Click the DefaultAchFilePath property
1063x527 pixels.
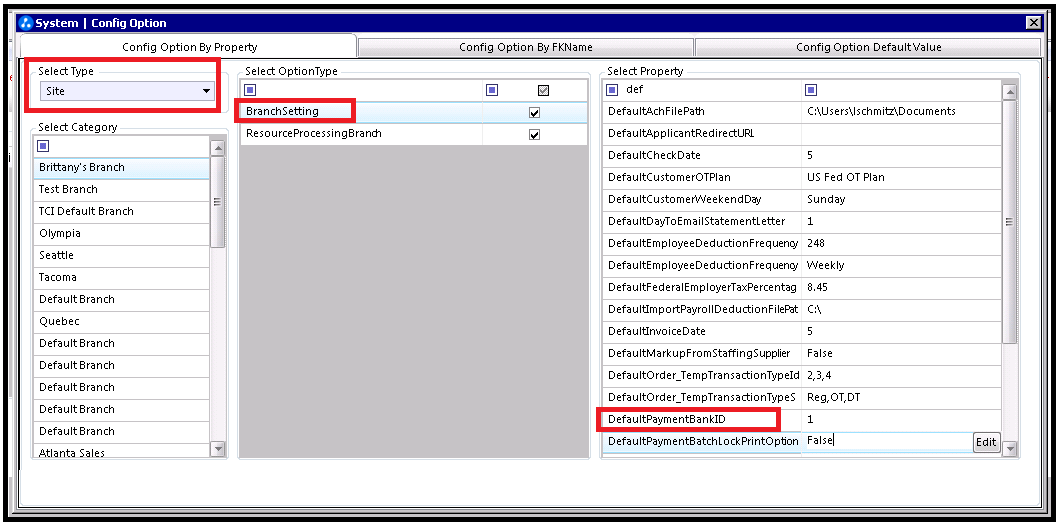click(702, 111)
